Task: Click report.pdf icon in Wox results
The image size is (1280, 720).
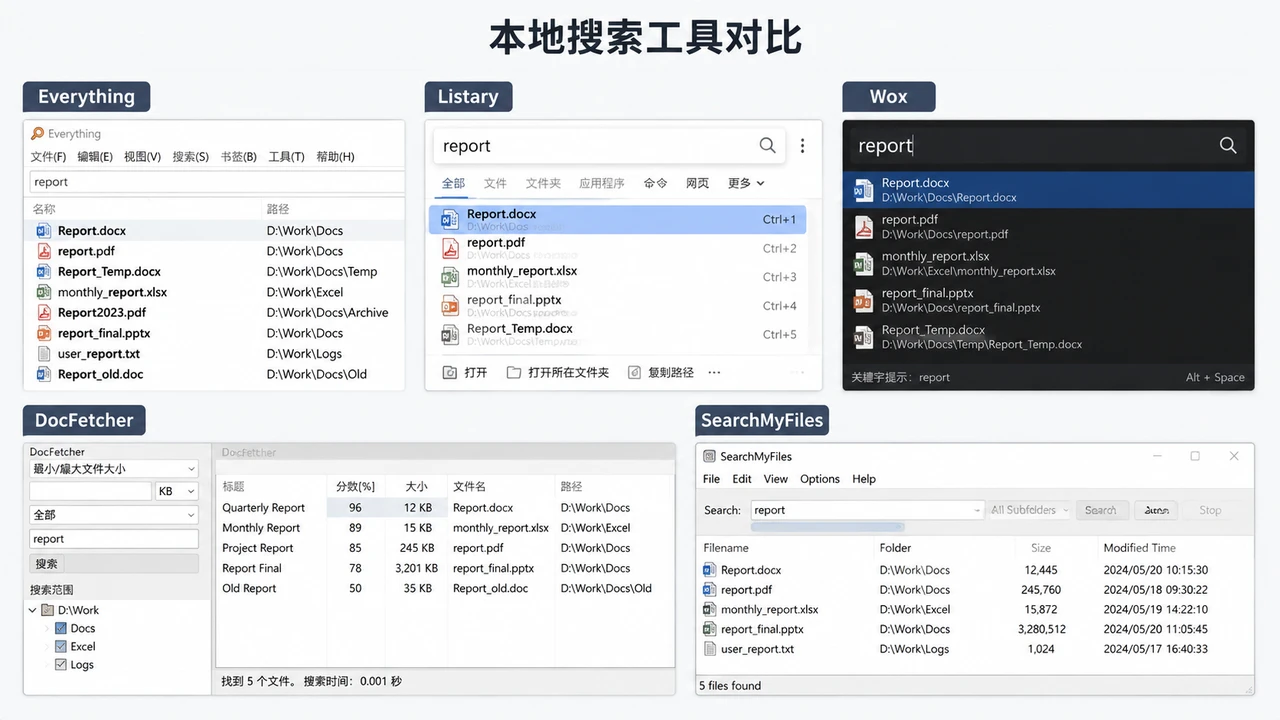Action: pyautogui.click(x=863, y=227)
